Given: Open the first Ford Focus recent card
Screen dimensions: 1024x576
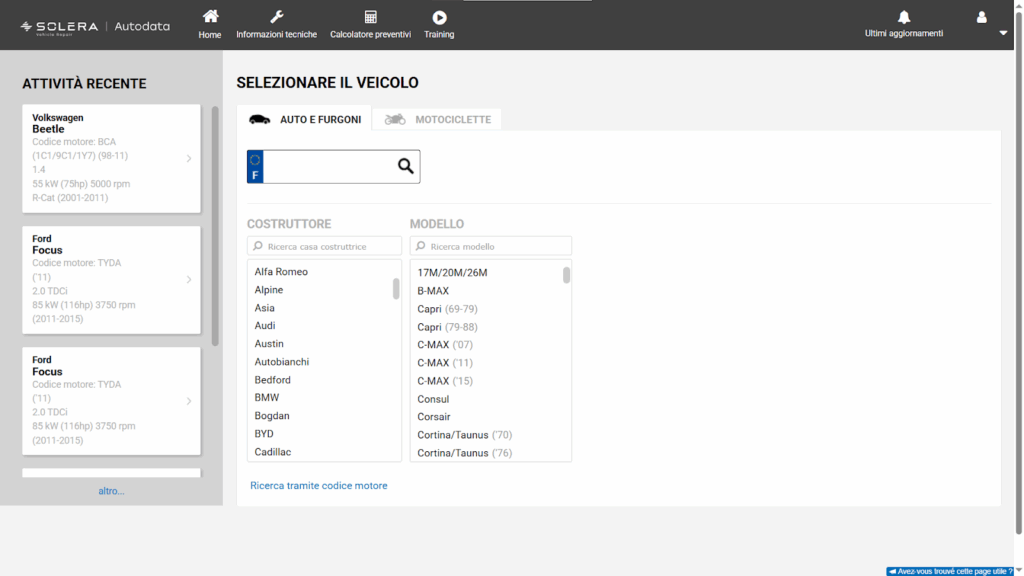Looking at the screenshot, I should pos(112,280).
